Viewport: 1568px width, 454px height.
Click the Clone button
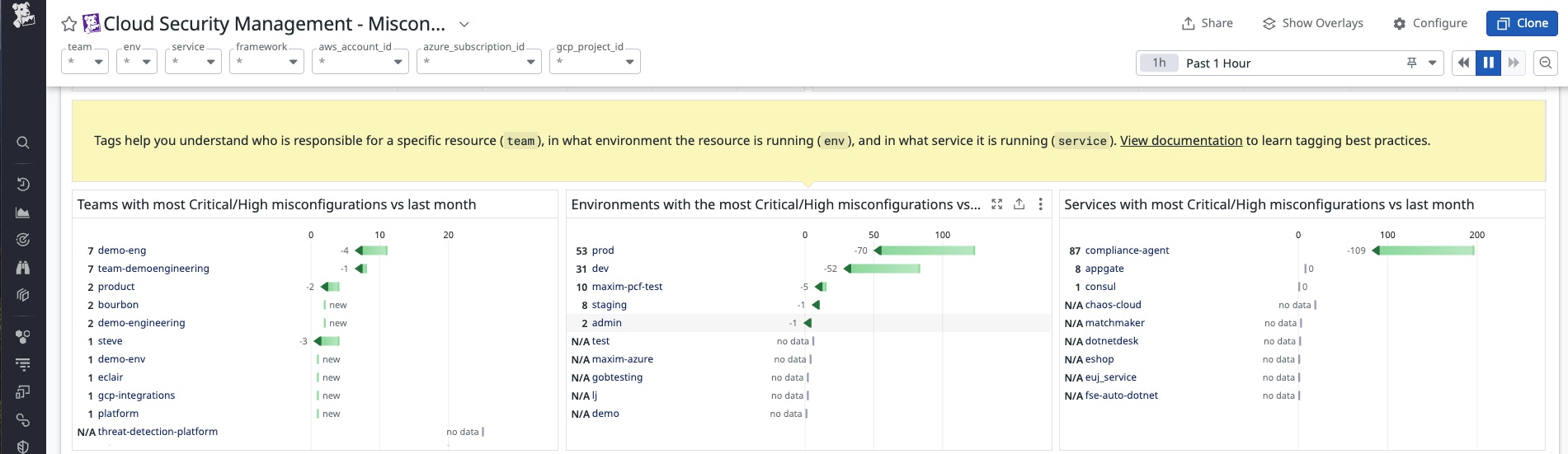click(x=1521, y=23)
